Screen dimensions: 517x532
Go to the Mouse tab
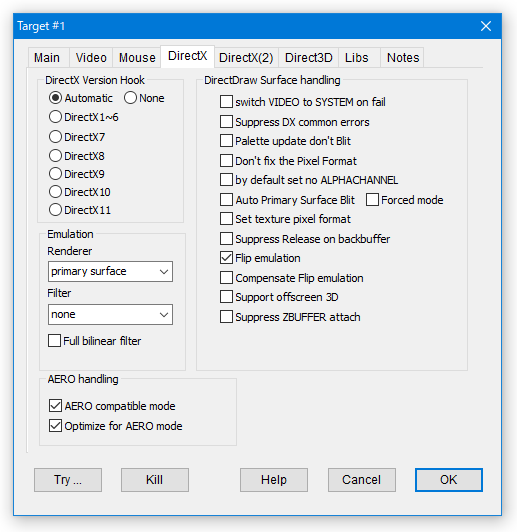click(137, 58)
